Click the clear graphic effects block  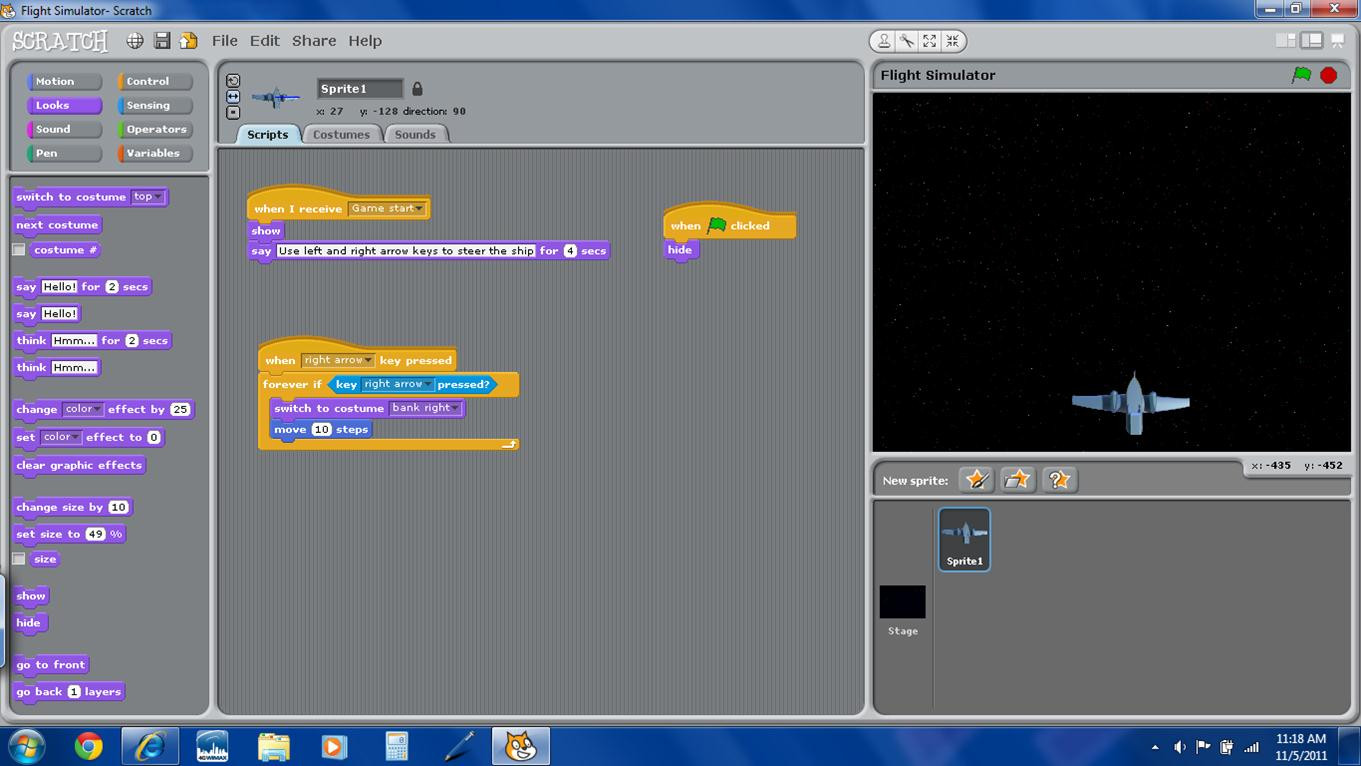79,465
